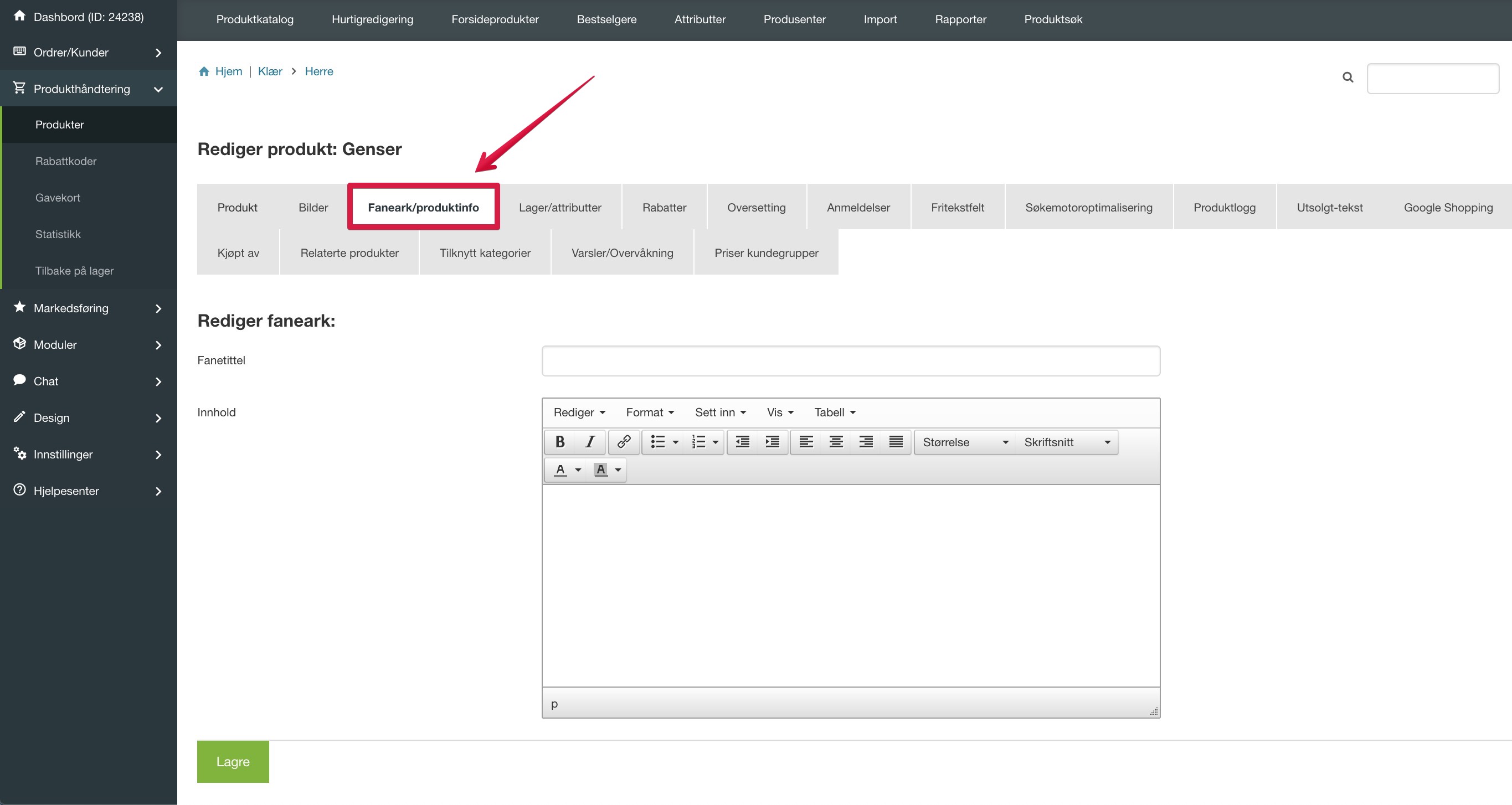The height and width of the screenshot is (805, 1512).
Task: Open the Herre breadcrumb link
Action: click(x=318, y=71)
